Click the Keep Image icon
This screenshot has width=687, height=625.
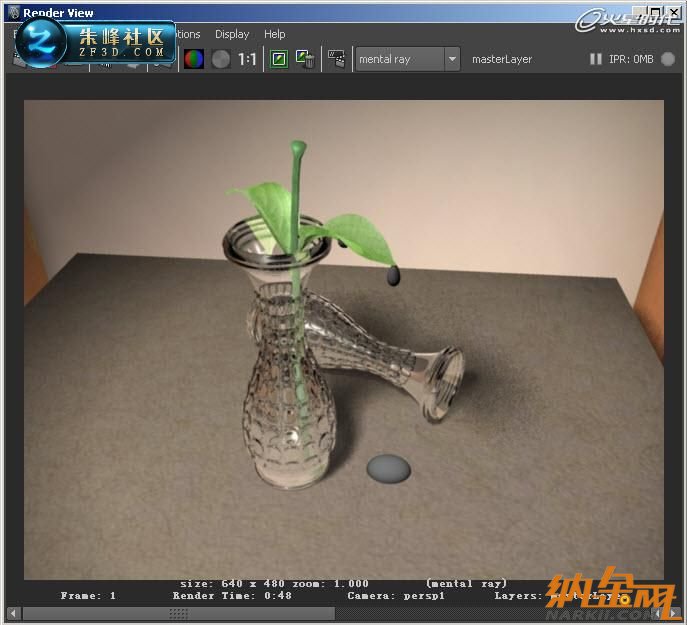[x=279, y=59]
